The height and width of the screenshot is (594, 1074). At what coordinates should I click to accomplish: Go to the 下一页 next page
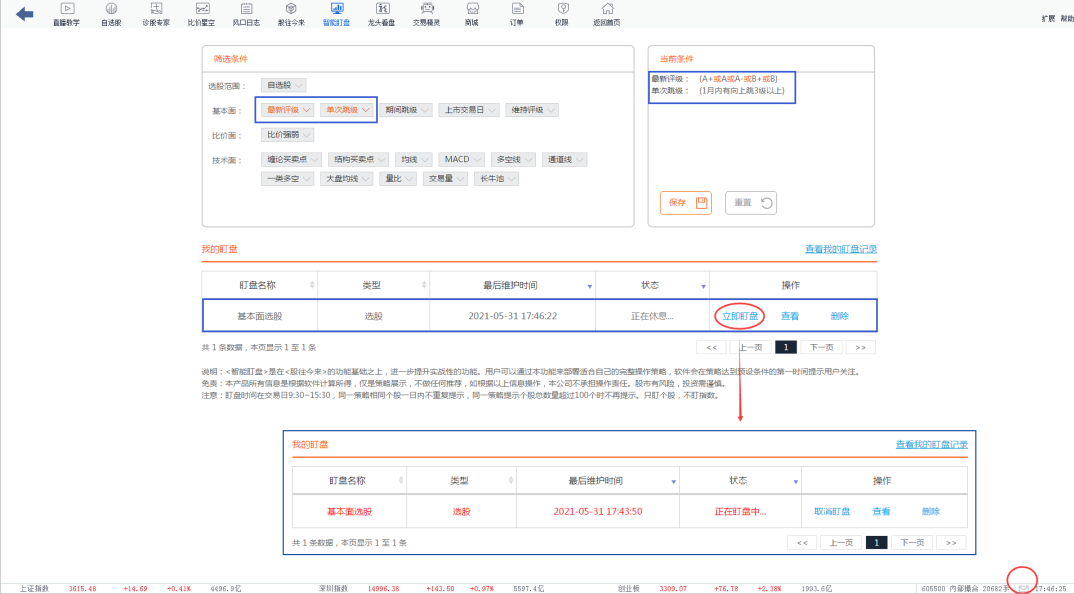(x=819, y=346)
